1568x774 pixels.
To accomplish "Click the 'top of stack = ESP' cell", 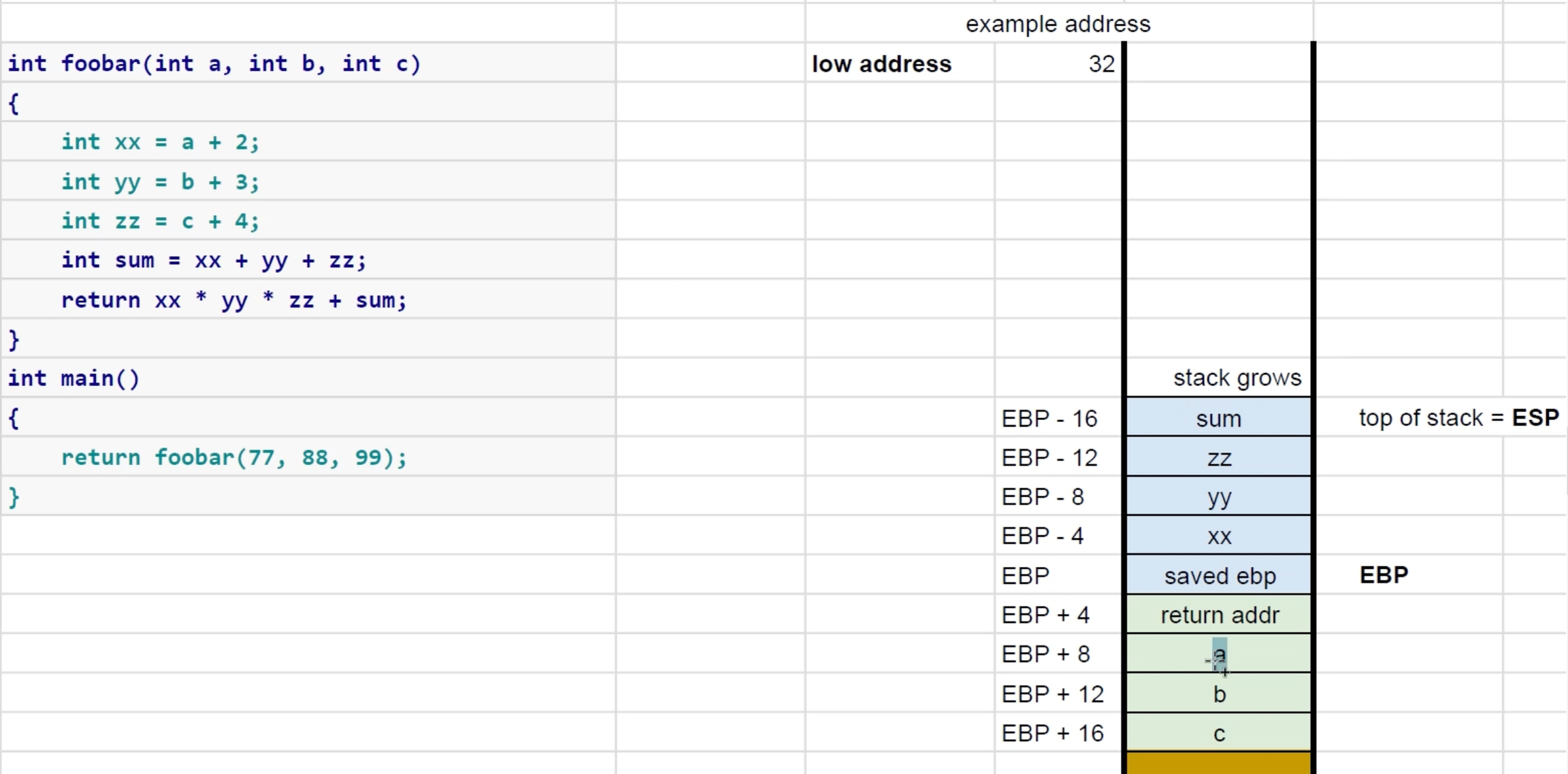I will coord(1458,418).
